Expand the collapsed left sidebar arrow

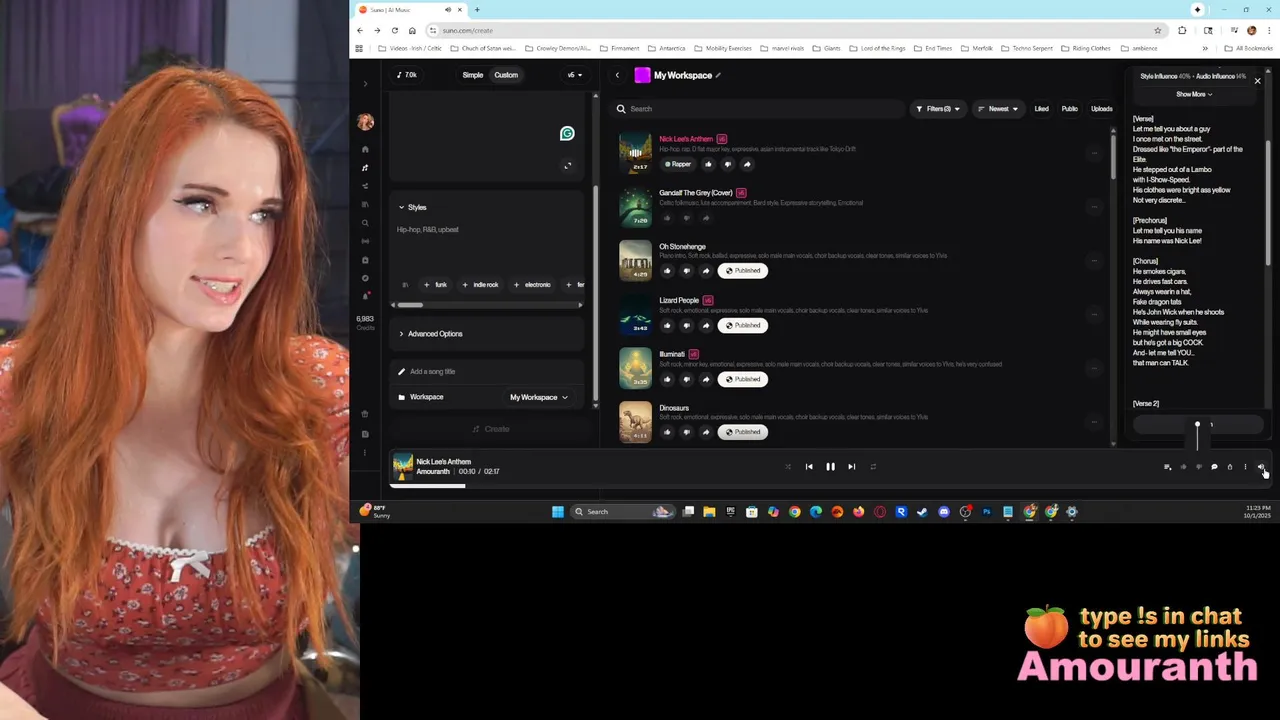[365, 84]
